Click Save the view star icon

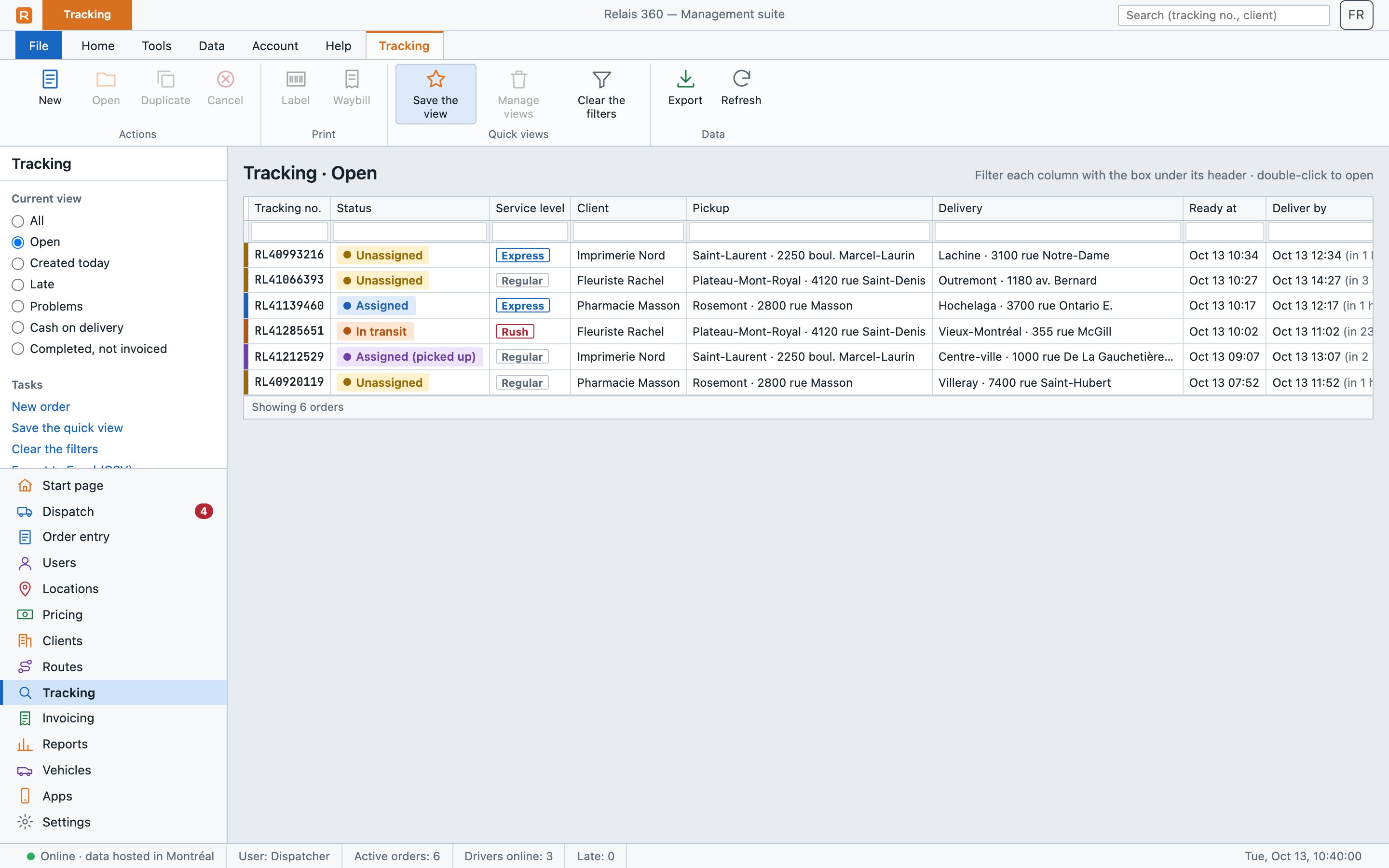coord(436,79)
